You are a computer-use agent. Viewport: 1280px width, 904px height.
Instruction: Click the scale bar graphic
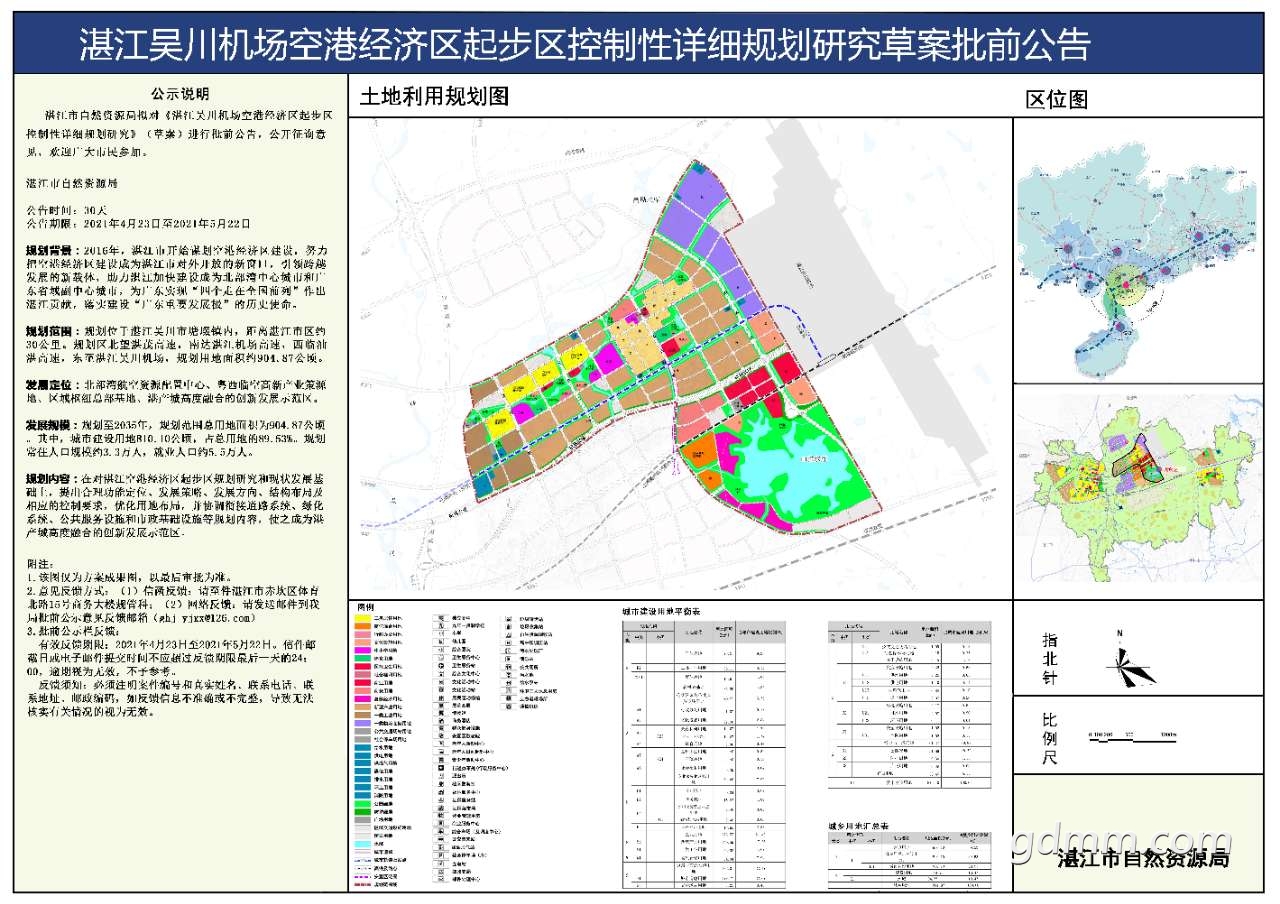pos(1133,736)
